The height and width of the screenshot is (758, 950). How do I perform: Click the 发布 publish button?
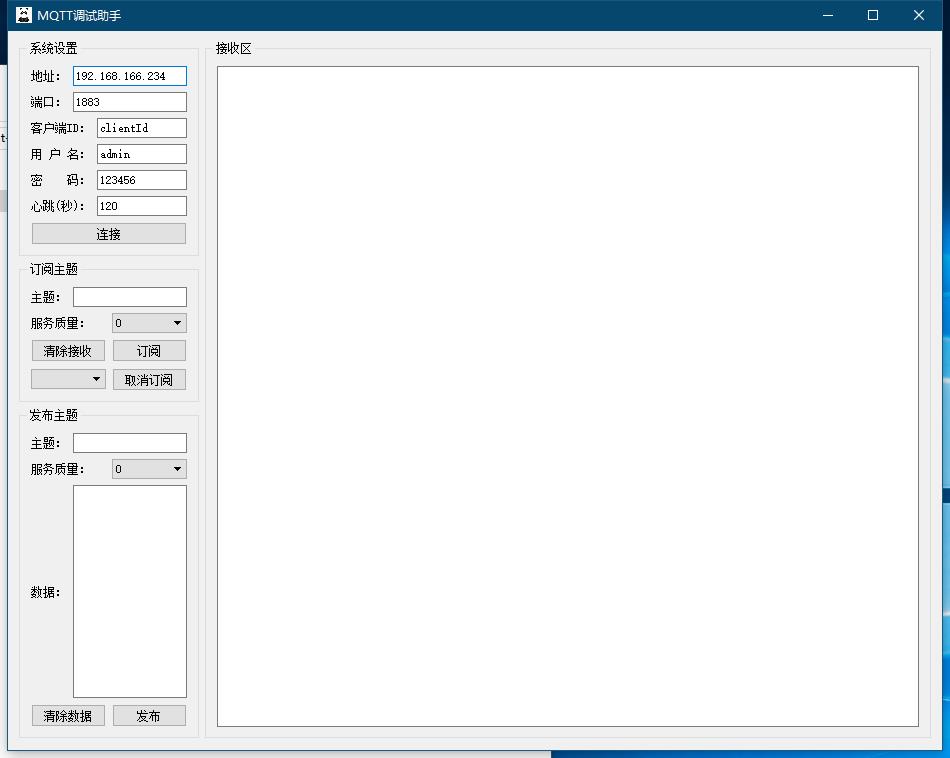pos(149,716)
